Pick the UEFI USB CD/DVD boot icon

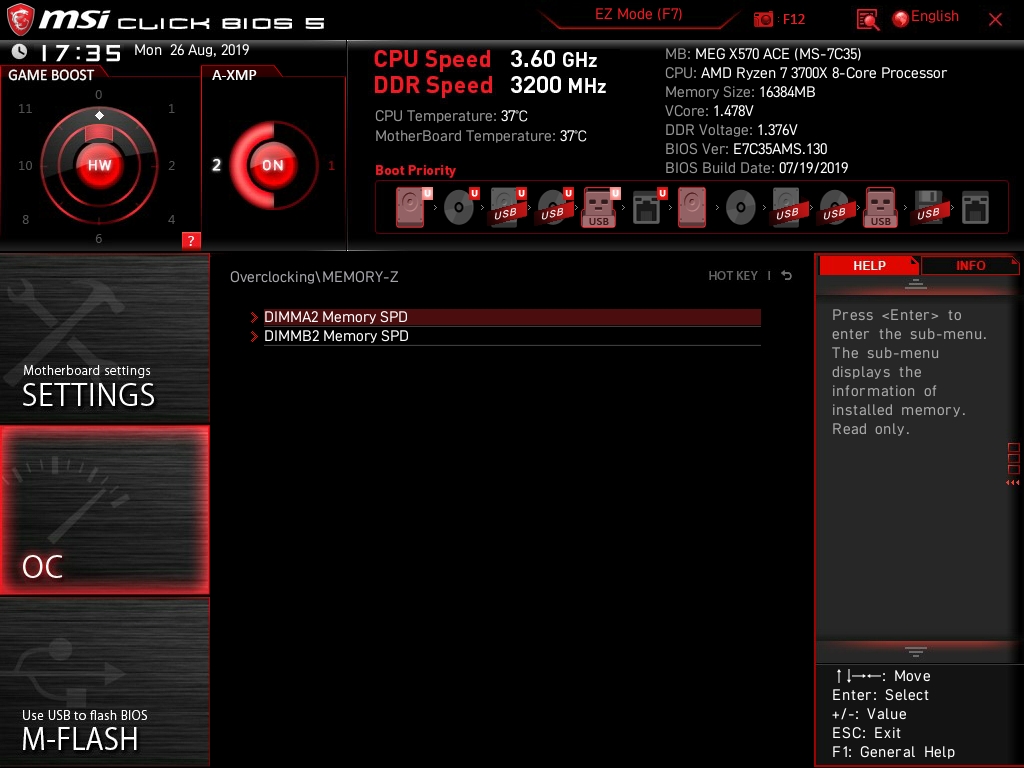pos(554,207)
